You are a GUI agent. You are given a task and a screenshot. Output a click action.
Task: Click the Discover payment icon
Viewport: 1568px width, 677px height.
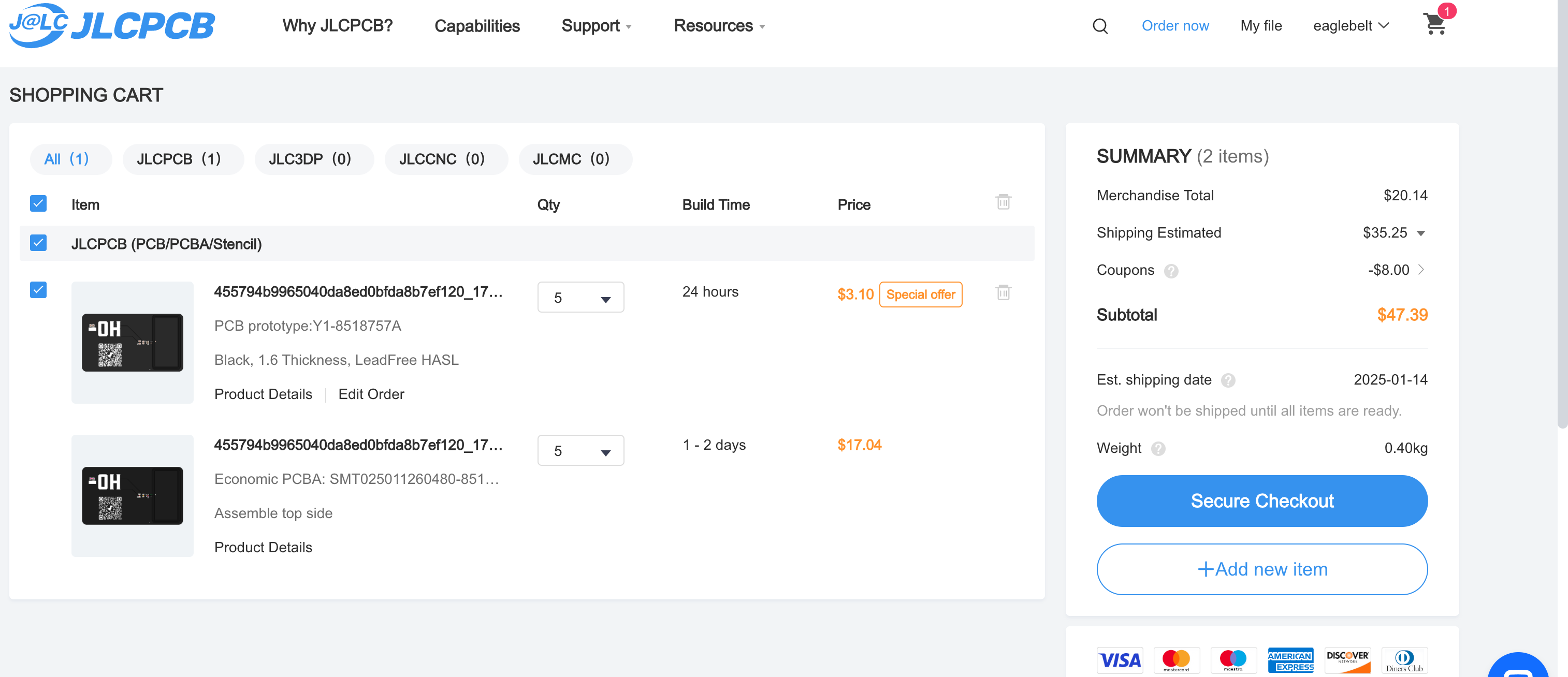tap(1347, 660)
